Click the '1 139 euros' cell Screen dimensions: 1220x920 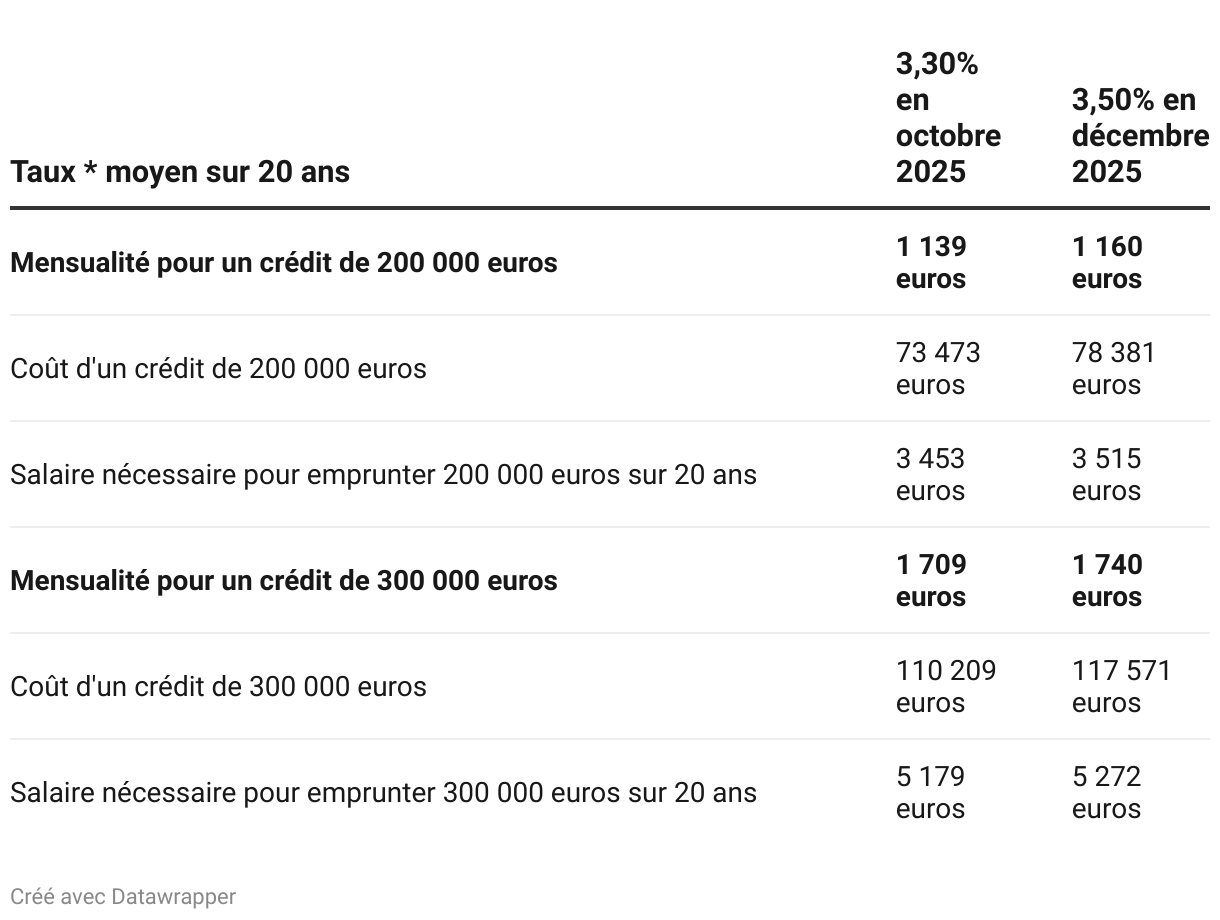click(x=931, y=263)
